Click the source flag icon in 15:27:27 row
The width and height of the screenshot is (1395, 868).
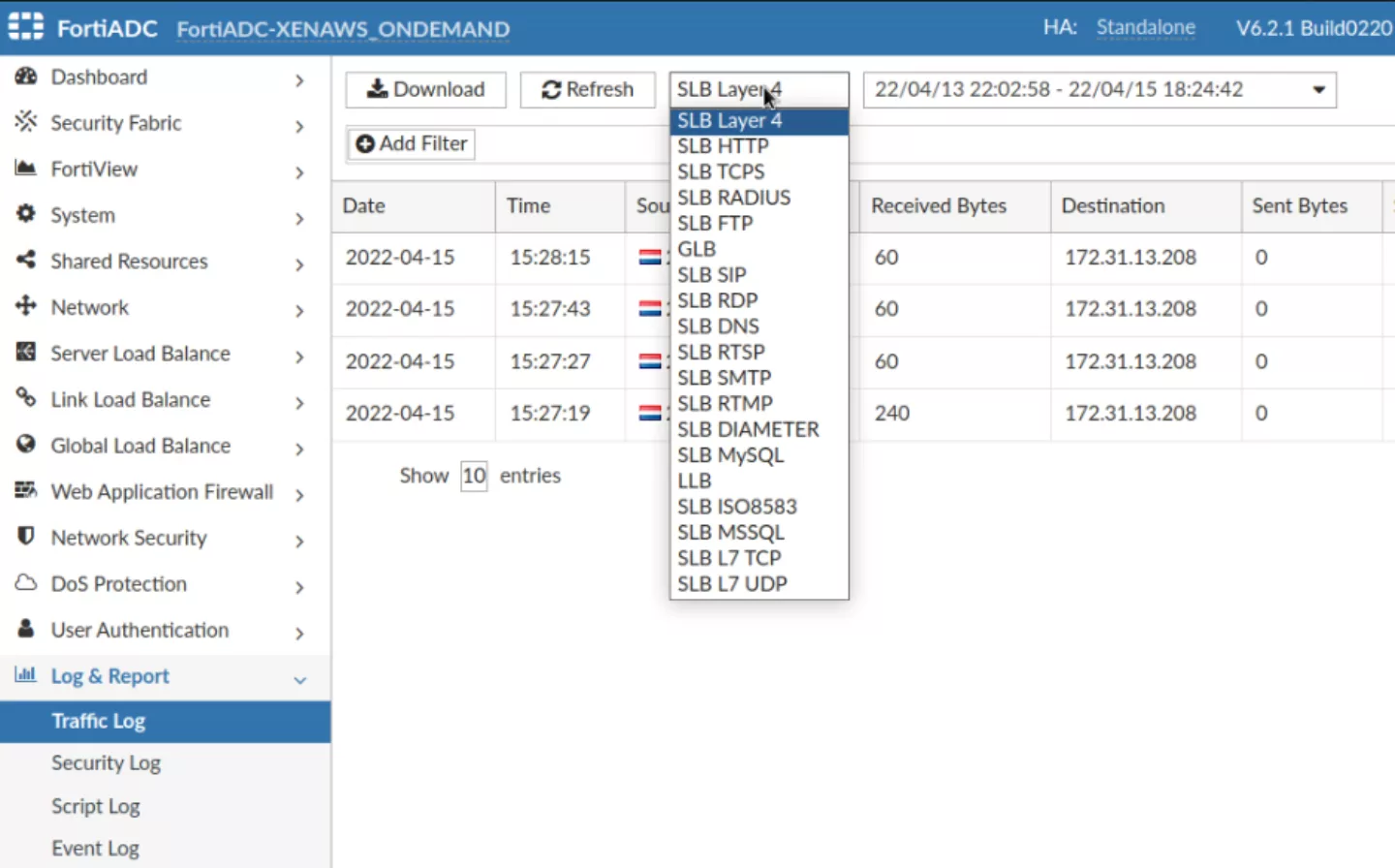651,361
